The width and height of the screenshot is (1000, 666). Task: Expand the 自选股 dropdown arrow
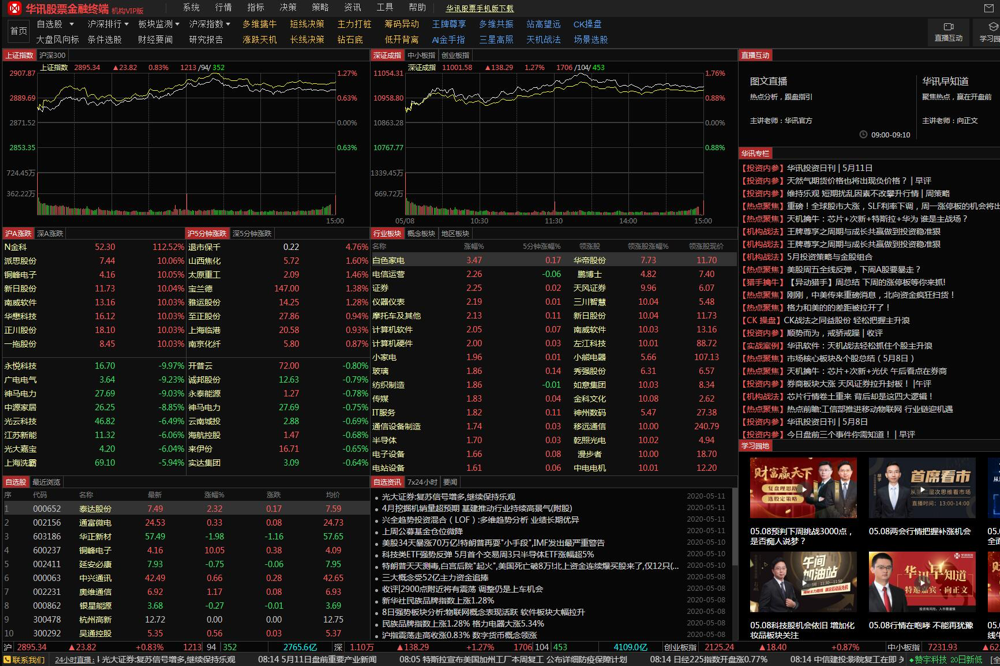[71, 24]
